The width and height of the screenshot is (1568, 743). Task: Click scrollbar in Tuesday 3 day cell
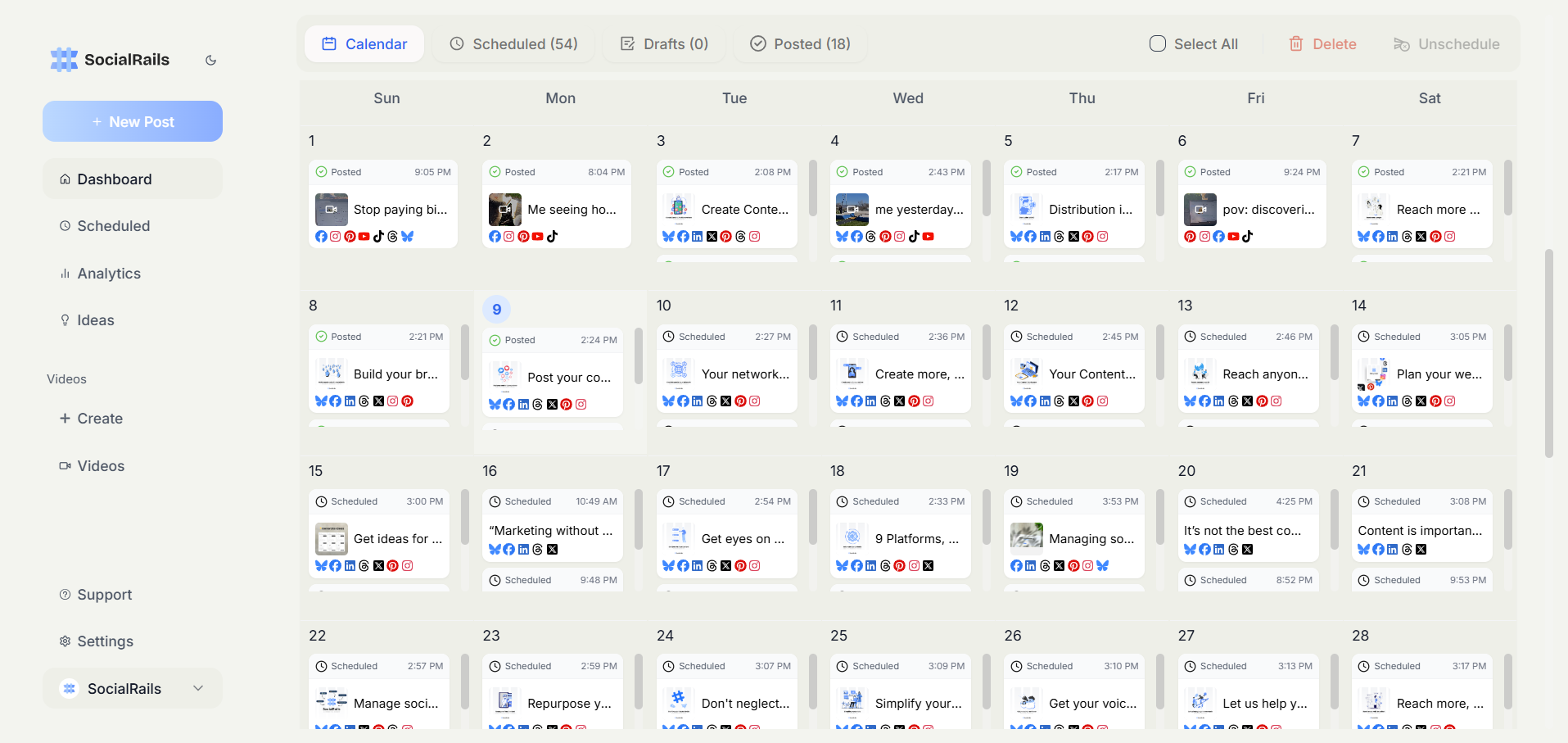(x=812, y=188)
